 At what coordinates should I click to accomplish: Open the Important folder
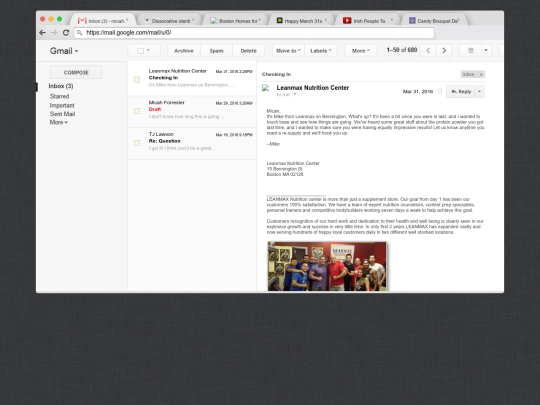(62, 105)
